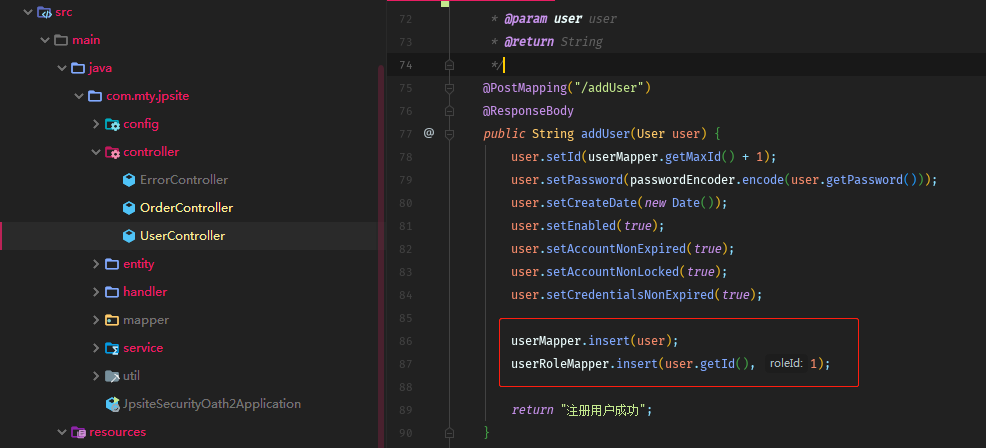Click the main folder icon
This screenshot has width=986, height=448.
coord(61,40)
